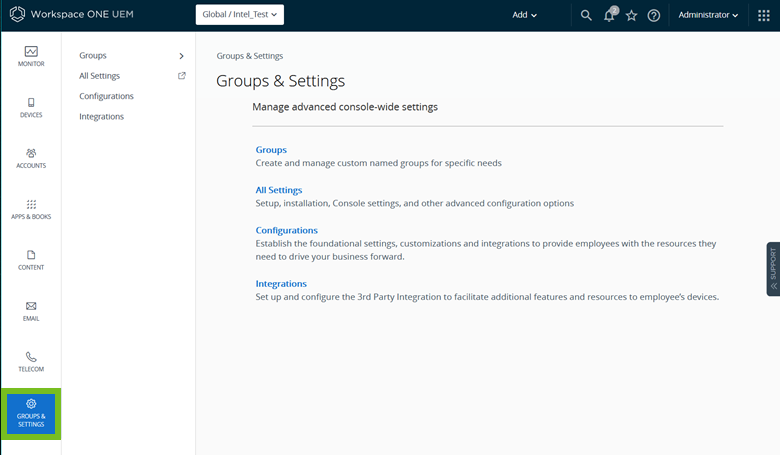
Task: Click the All Settings external link icon
Action: click(x=182, y=76)
